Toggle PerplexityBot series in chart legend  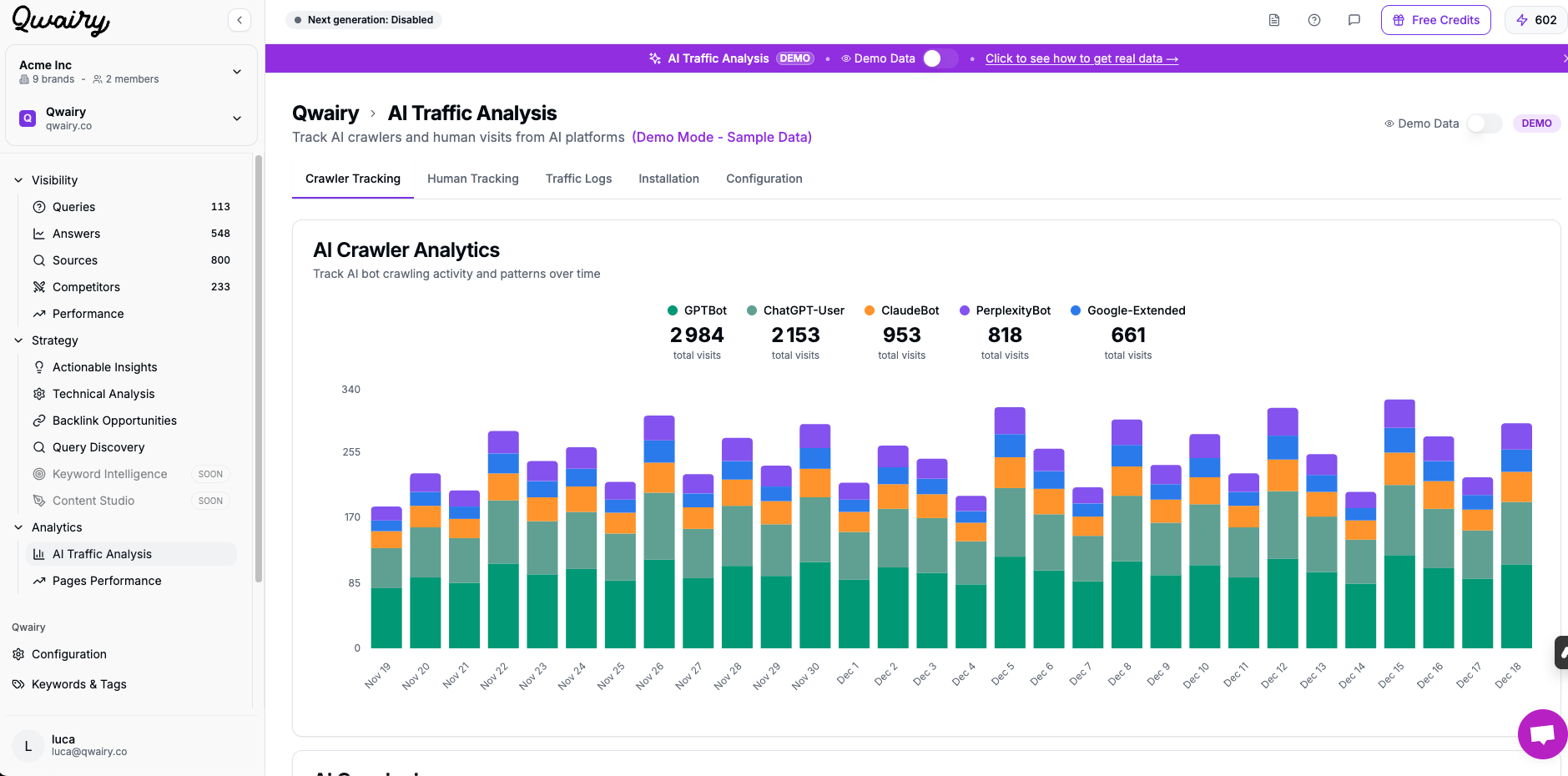[1005, 310]
